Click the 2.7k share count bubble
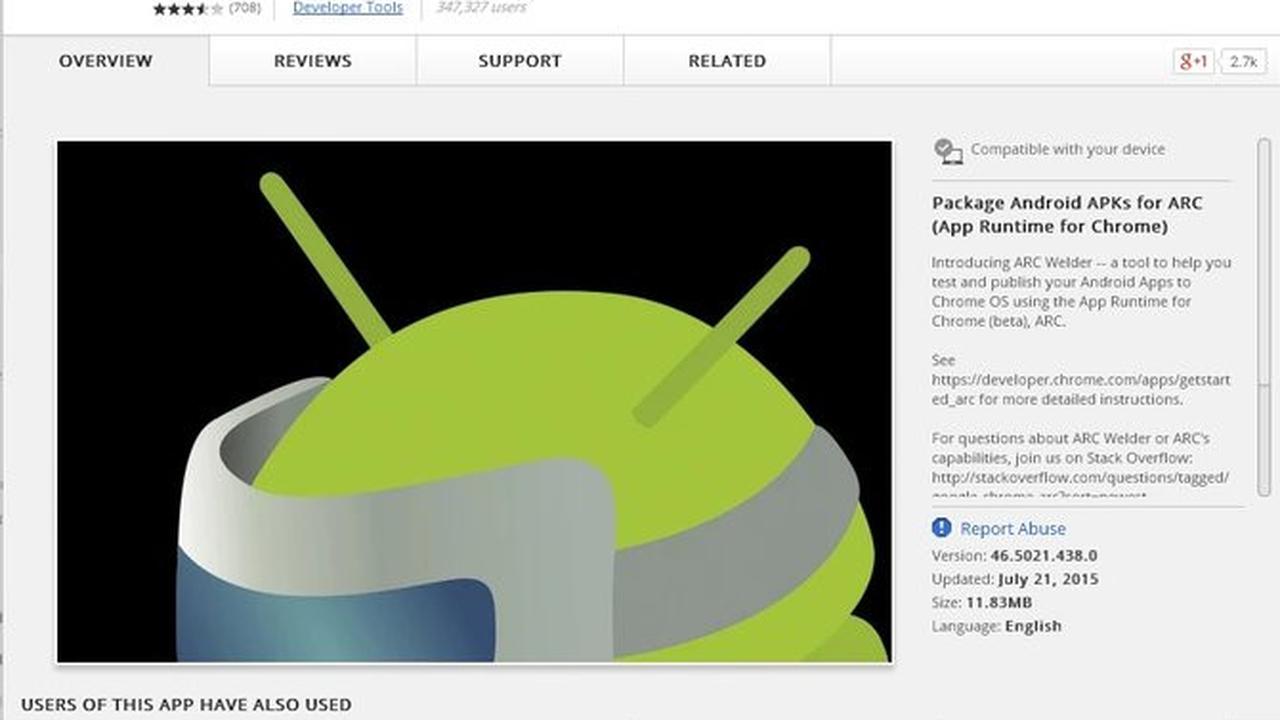 click(1243, 61)
